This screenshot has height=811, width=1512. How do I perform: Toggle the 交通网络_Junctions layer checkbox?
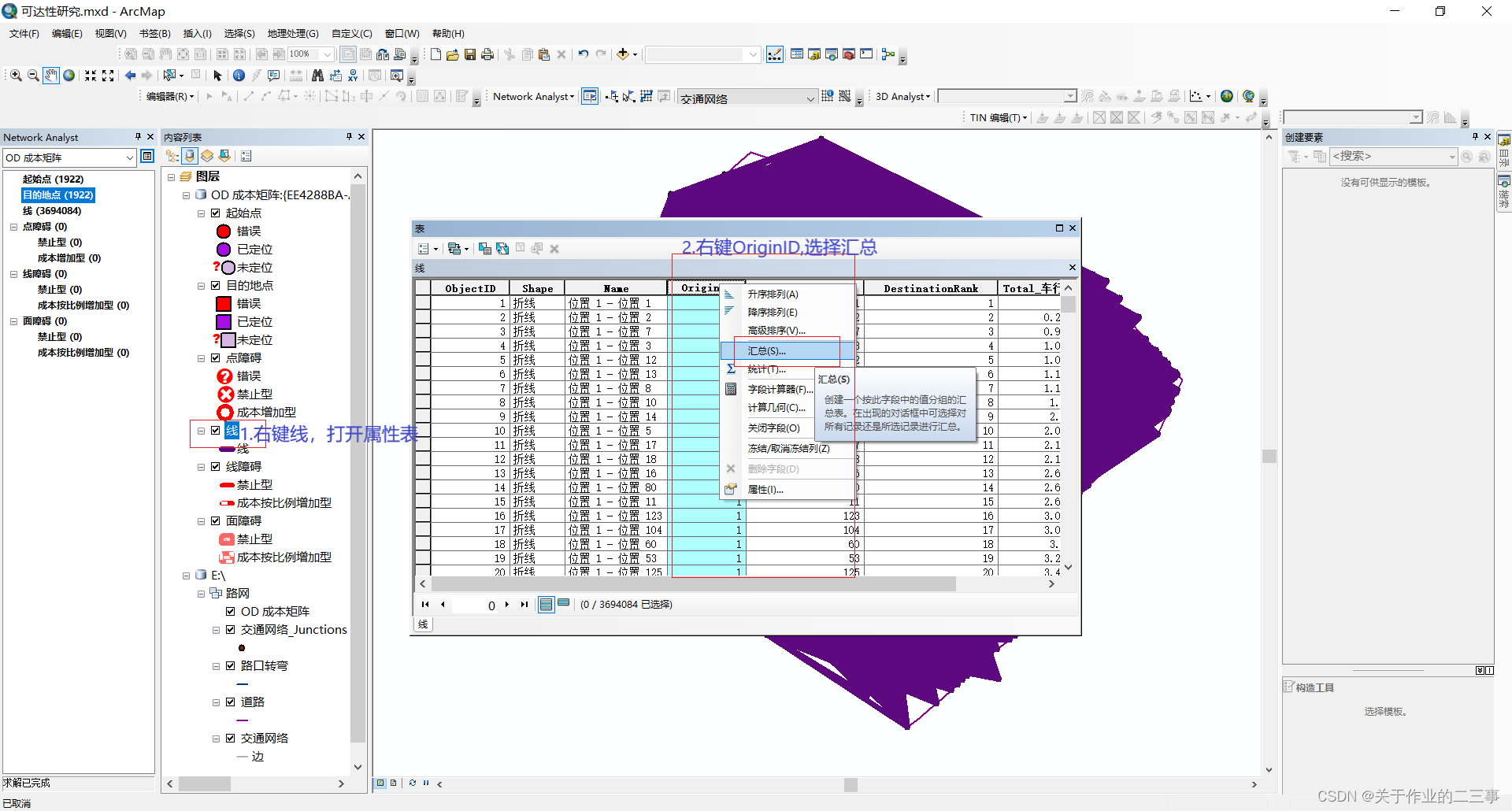tap(230, 630)
